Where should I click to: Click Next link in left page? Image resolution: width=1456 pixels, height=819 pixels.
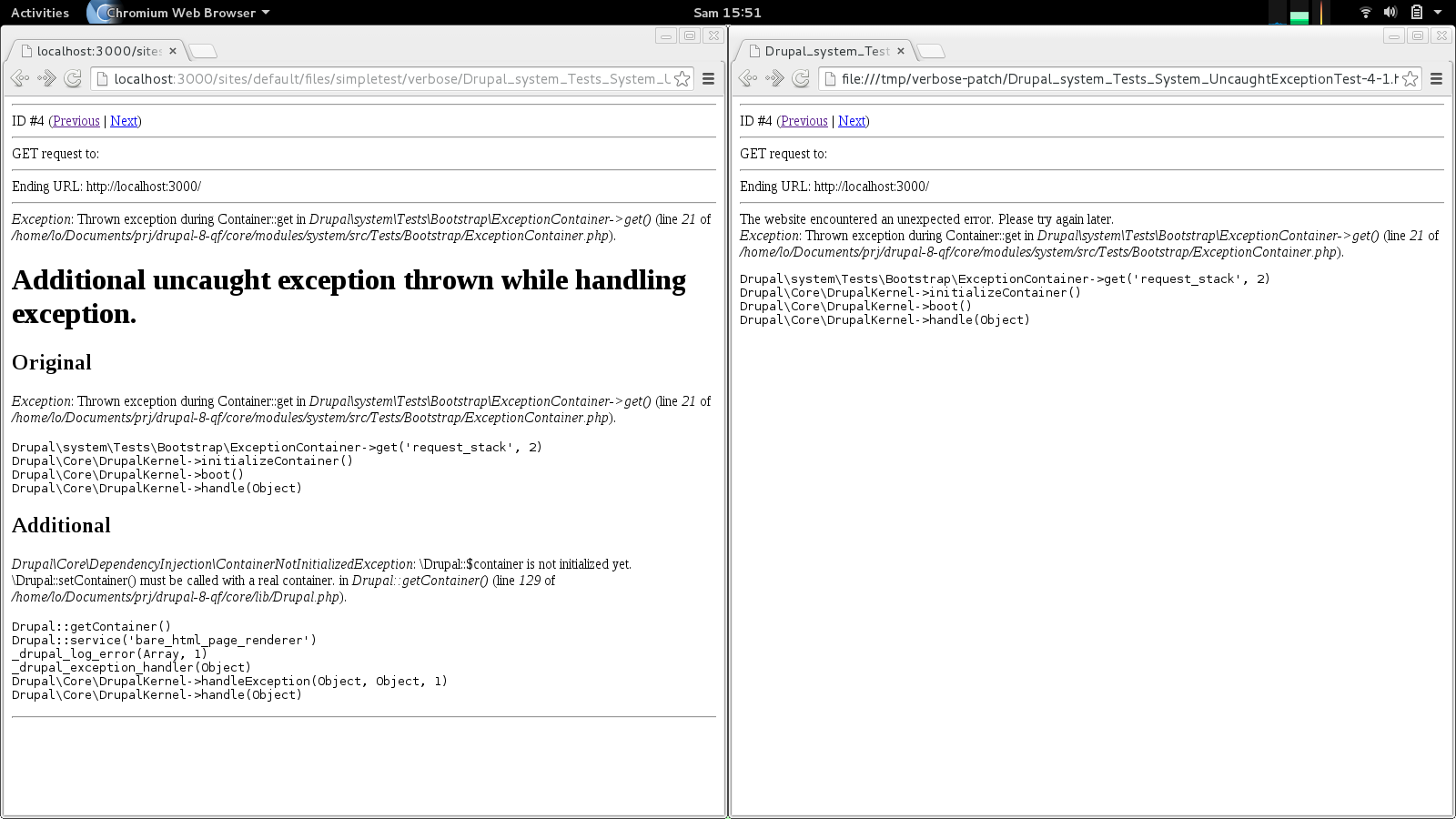(x=124, y=121)
